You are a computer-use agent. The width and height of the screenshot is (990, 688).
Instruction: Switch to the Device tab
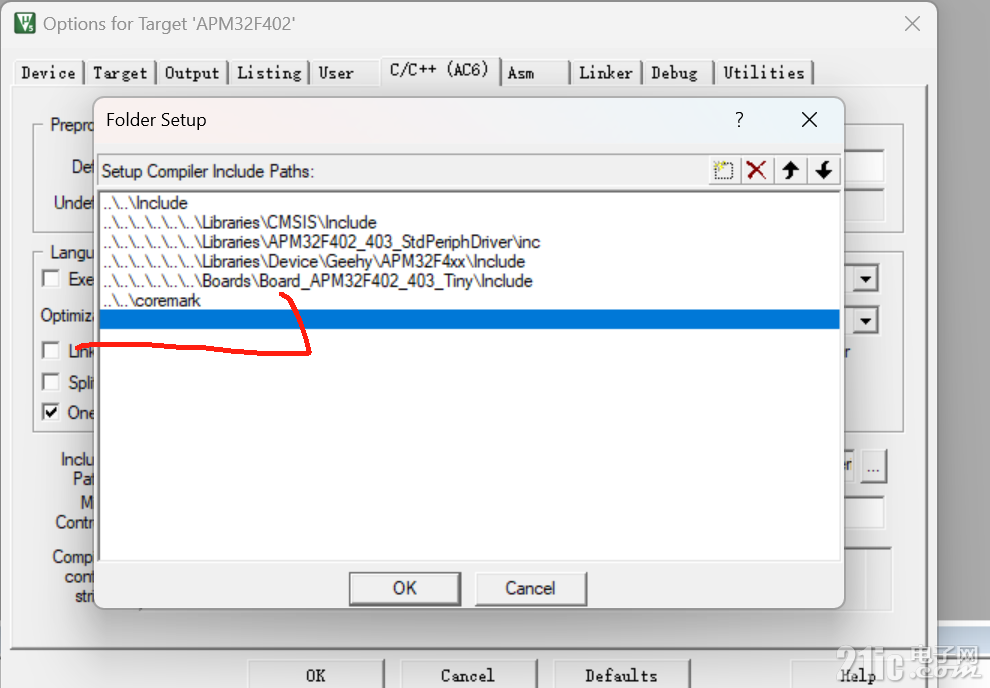tap(49, 73)
